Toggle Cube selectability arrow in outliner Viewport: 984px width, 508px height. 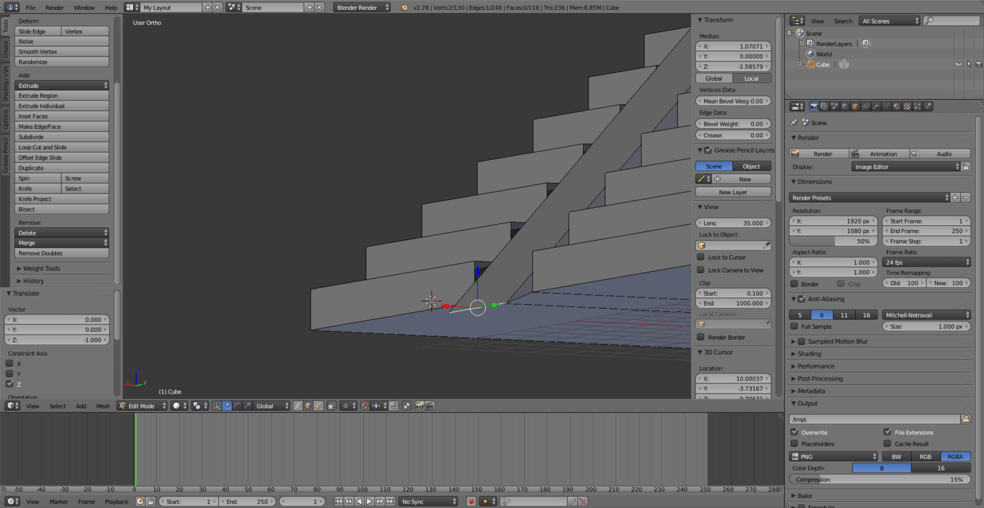[x=969, y=64]
